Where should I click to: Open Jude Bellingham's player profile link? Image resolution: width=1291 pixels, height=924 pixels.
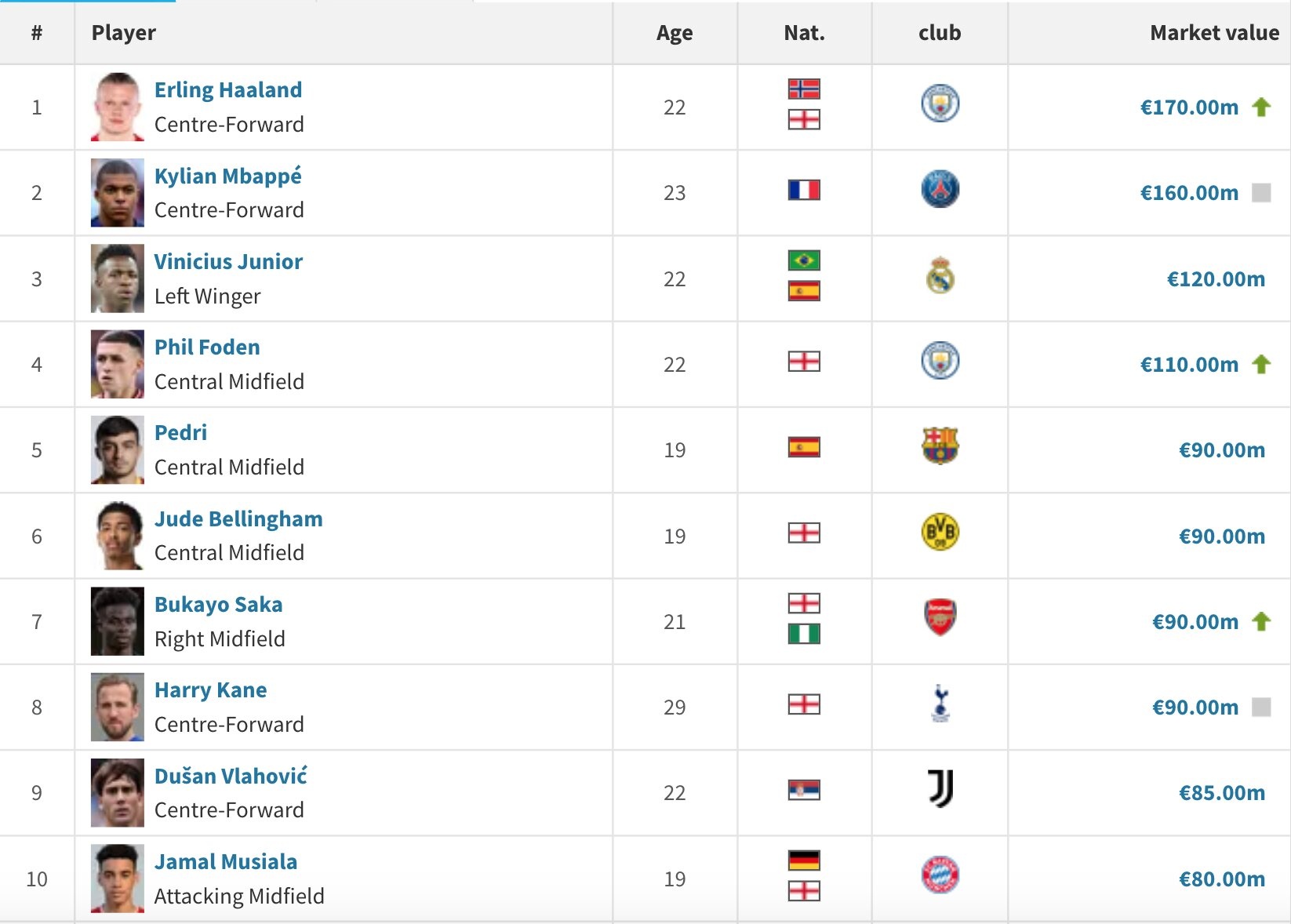pos(238,519)
